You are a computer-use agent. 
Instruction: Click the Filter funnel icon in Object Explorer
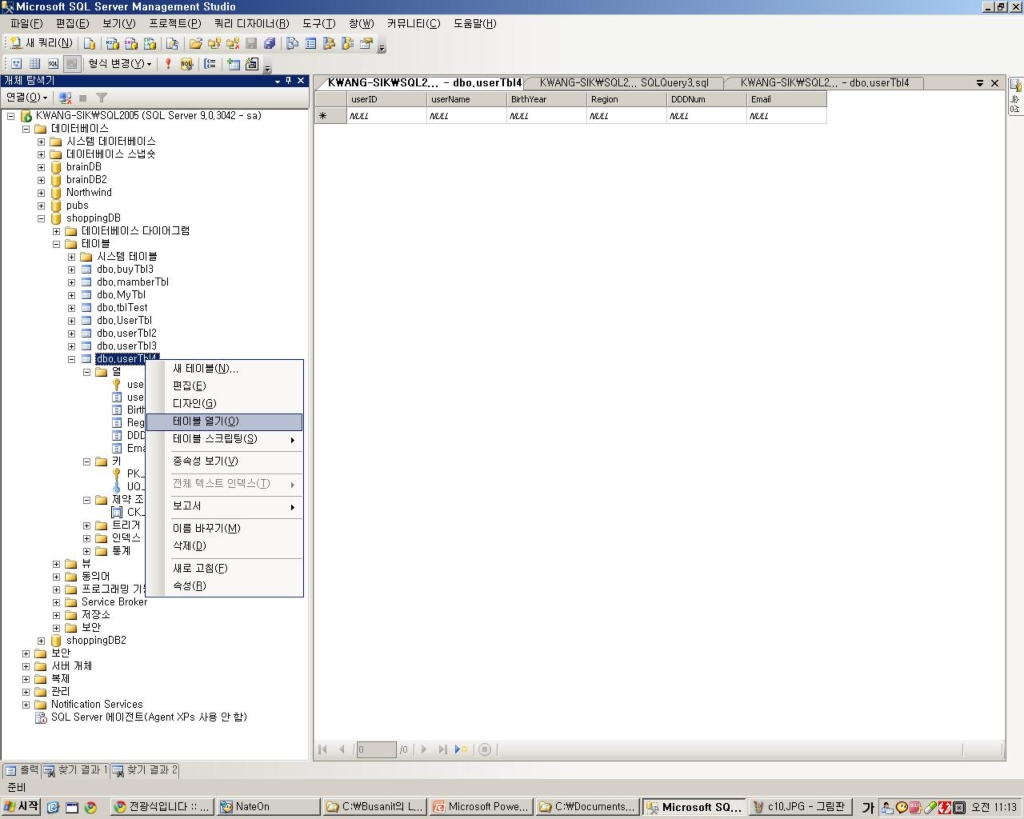point(101,97)
